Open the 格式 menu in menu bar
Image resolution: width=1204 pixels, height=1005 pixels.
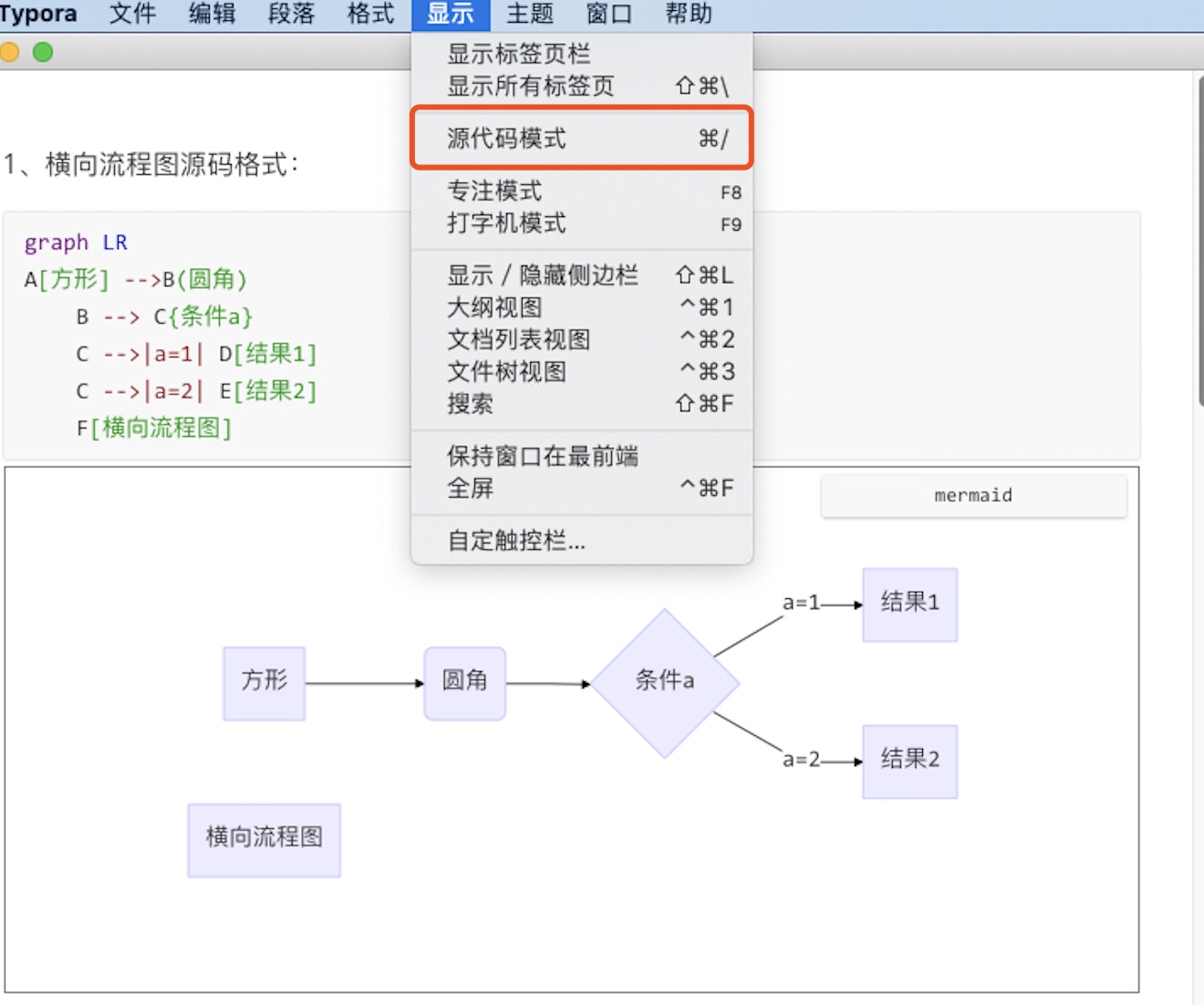pyautogui.click(x=371, y=14)
